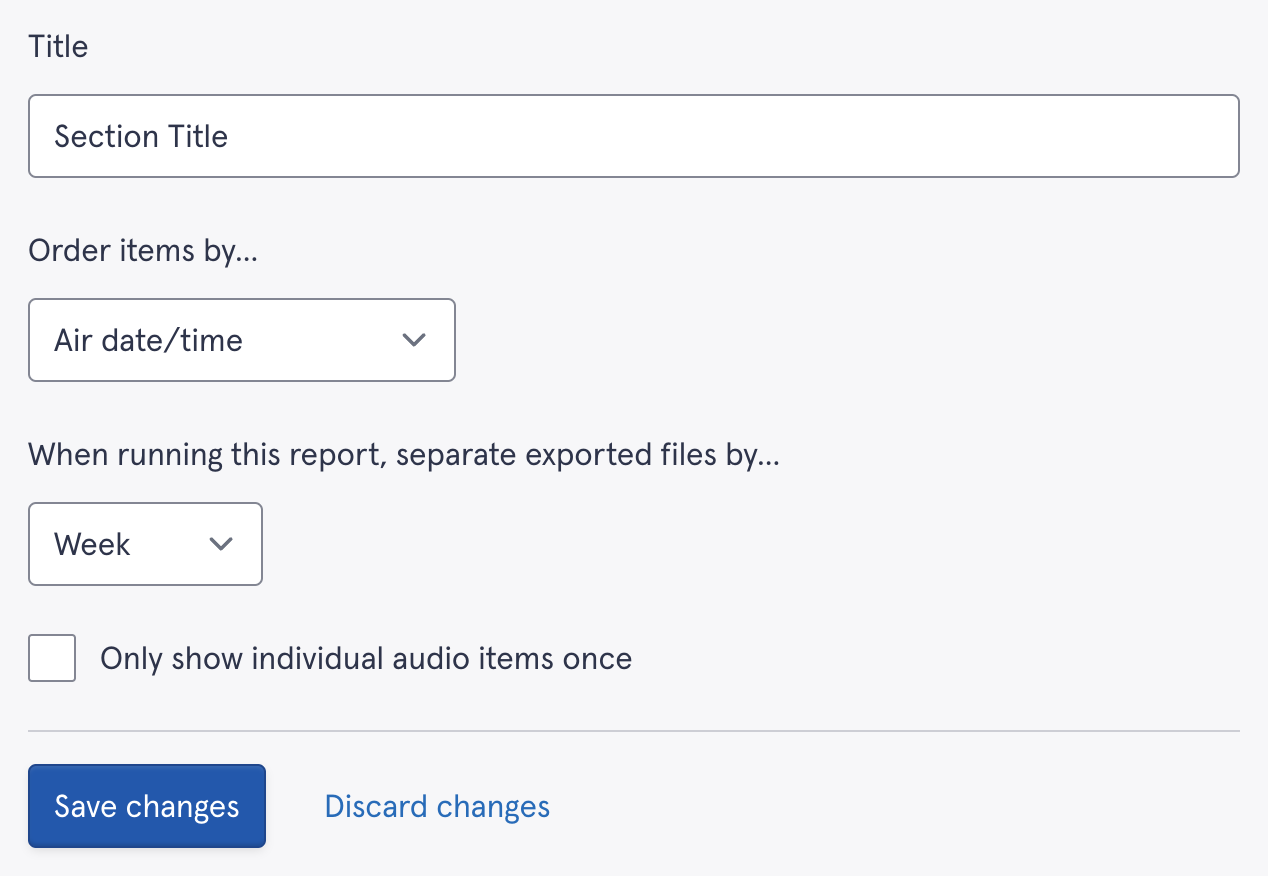Click the "Title" field label
Image resolution: width=1268 pixels, height=876 pixels.
click(x=58, y=46)
